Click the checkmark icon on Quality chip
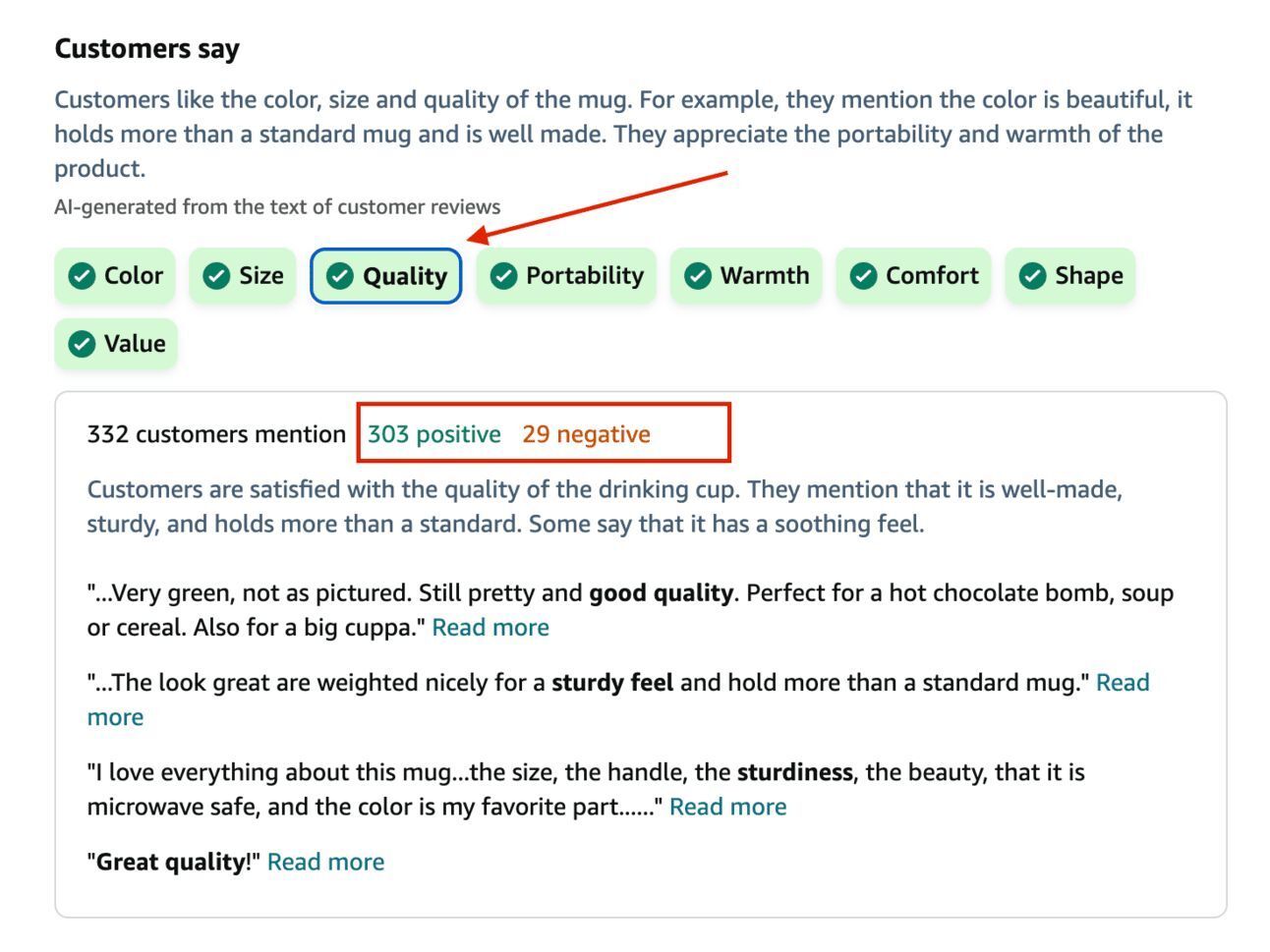The image size is (1270, 952). (340, 276)
